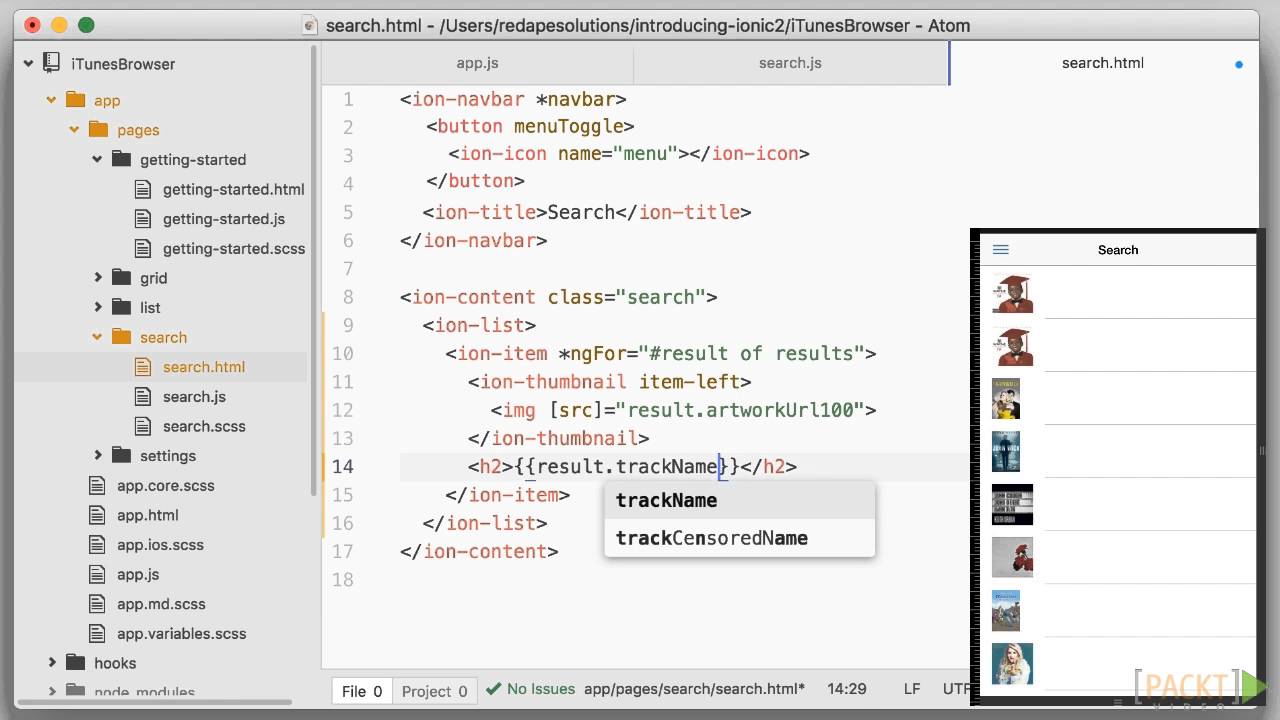Click the settings folder icon
1280x720 pixels.
coord(122,455)
